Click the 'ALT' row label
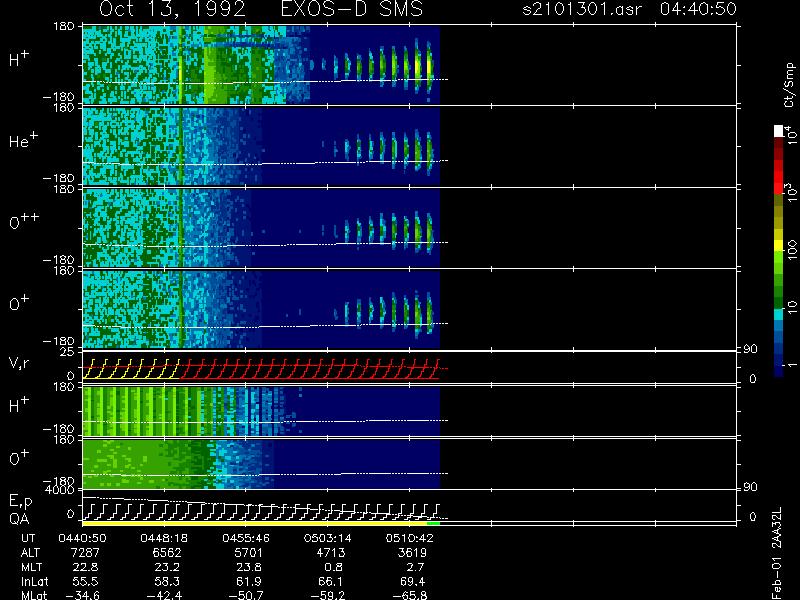The height and width of the screenshot is (600, 800). 31,553
